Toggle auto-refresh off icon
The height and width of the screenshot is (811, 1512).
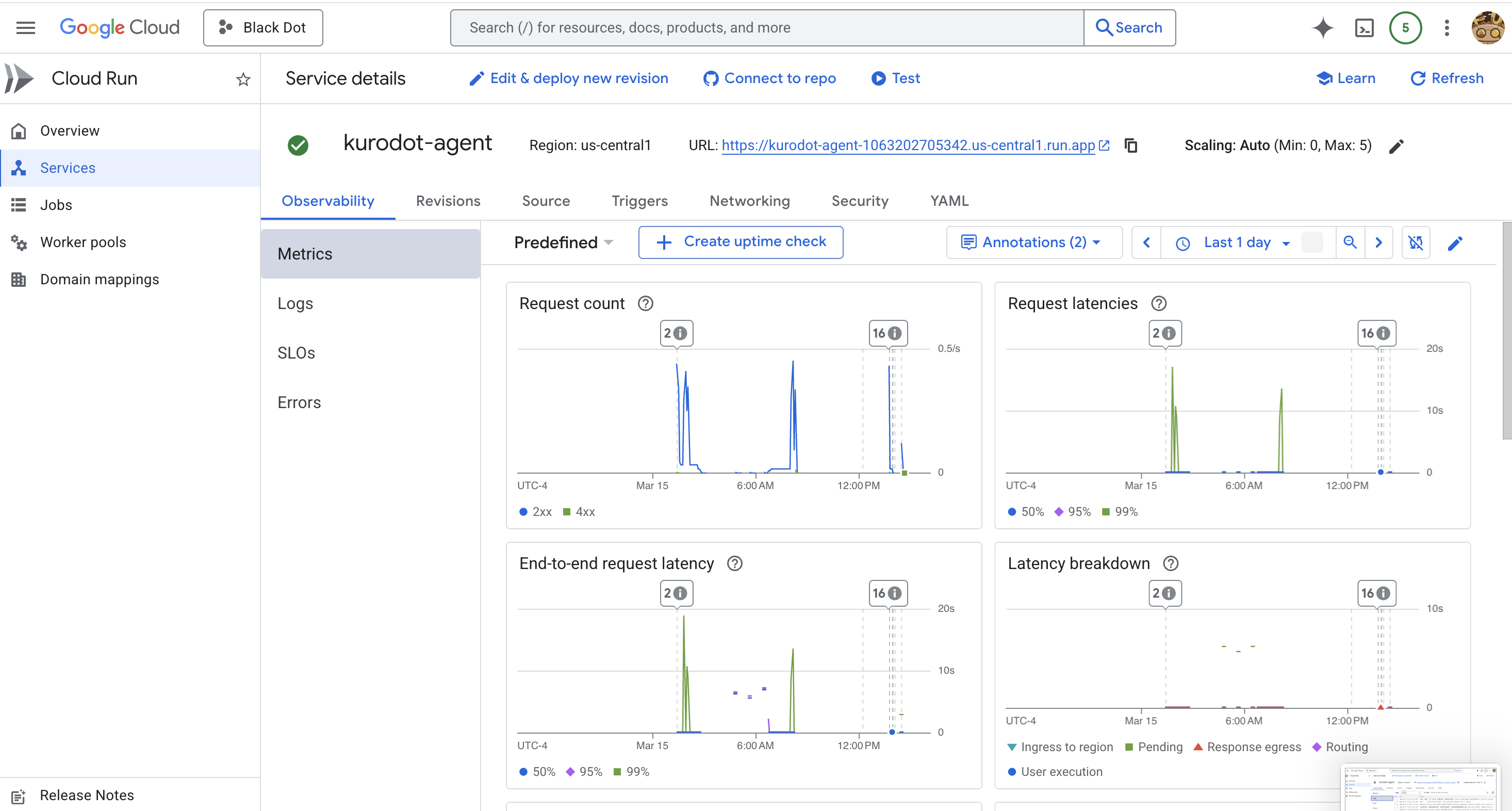[x=1415, y=242]
